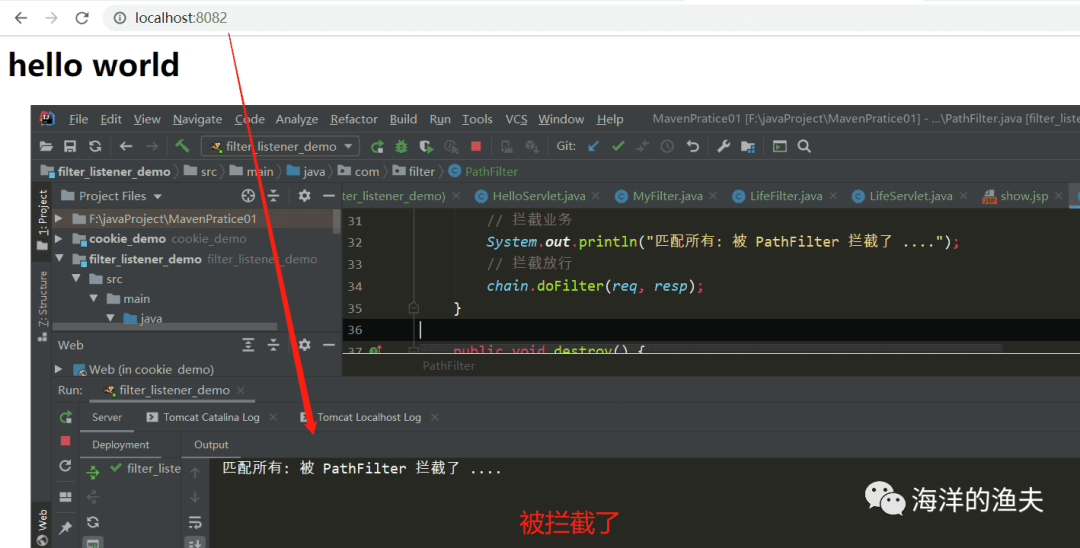Viewport: 1080px width, 548px height.
Task: Collapse the java folder node
Action: [110, 318]
